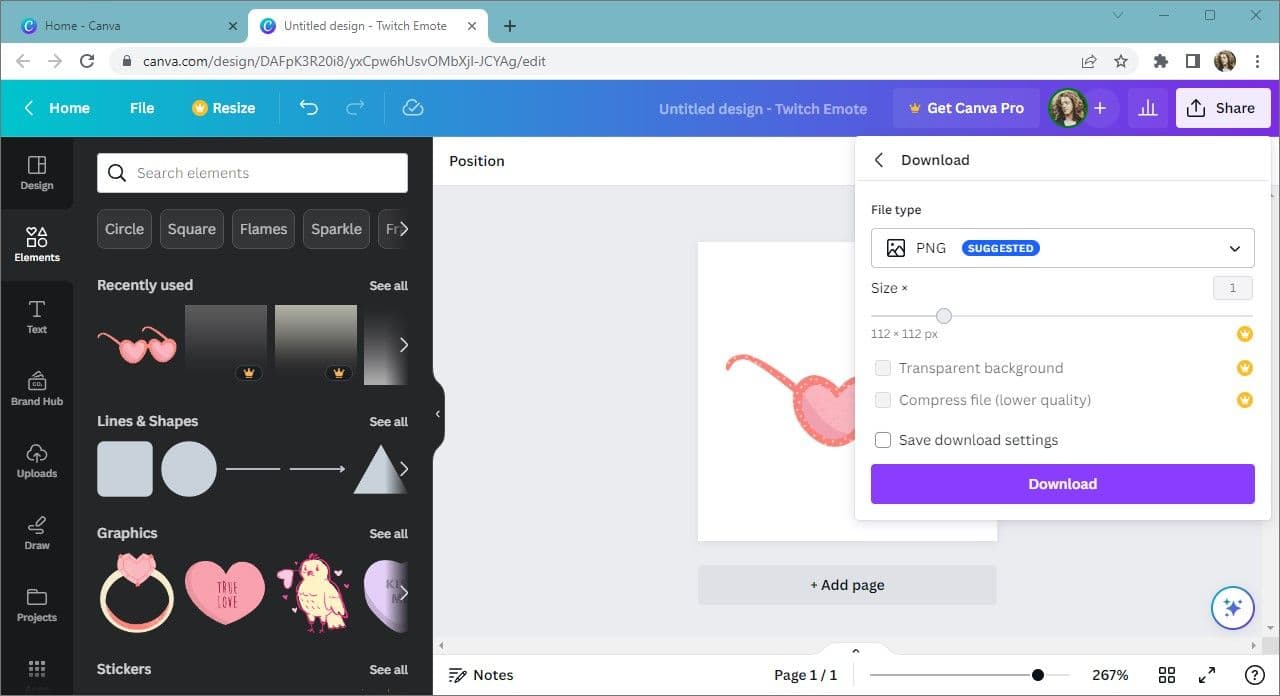Open the Uploads panel

[37, 460]
